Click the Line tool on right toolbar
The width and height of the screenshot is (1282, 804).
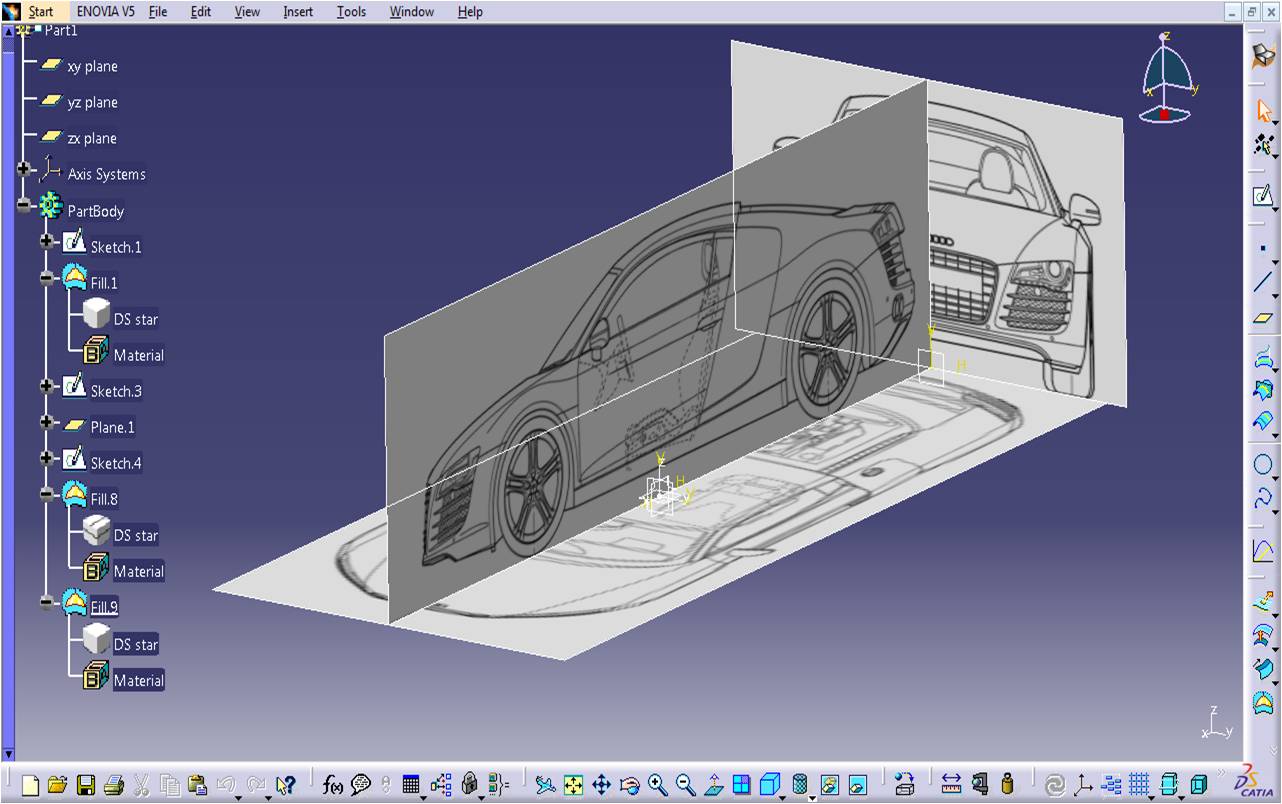point(1263,283)
